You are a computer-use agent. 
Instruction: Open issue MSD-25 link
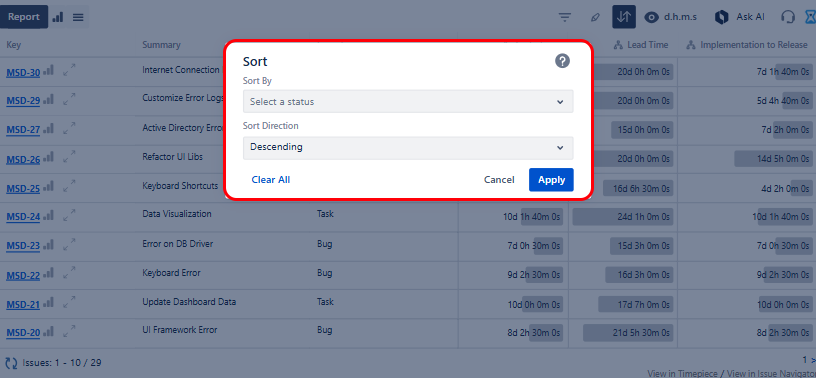click(23, 189)
